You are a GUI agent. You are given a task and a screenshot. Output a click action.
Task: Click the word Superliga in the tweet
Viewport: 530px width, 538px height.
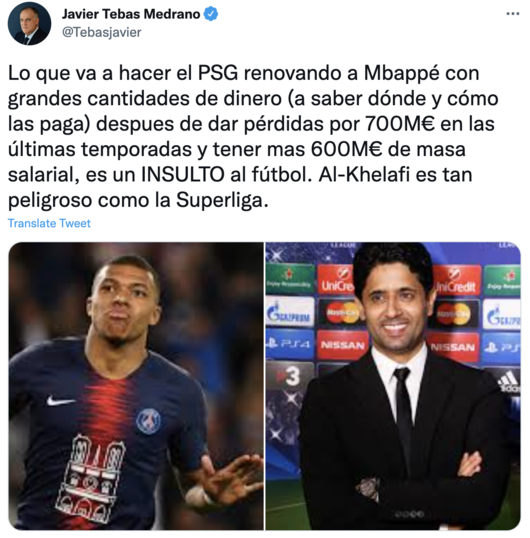click(x=222, y=201)
